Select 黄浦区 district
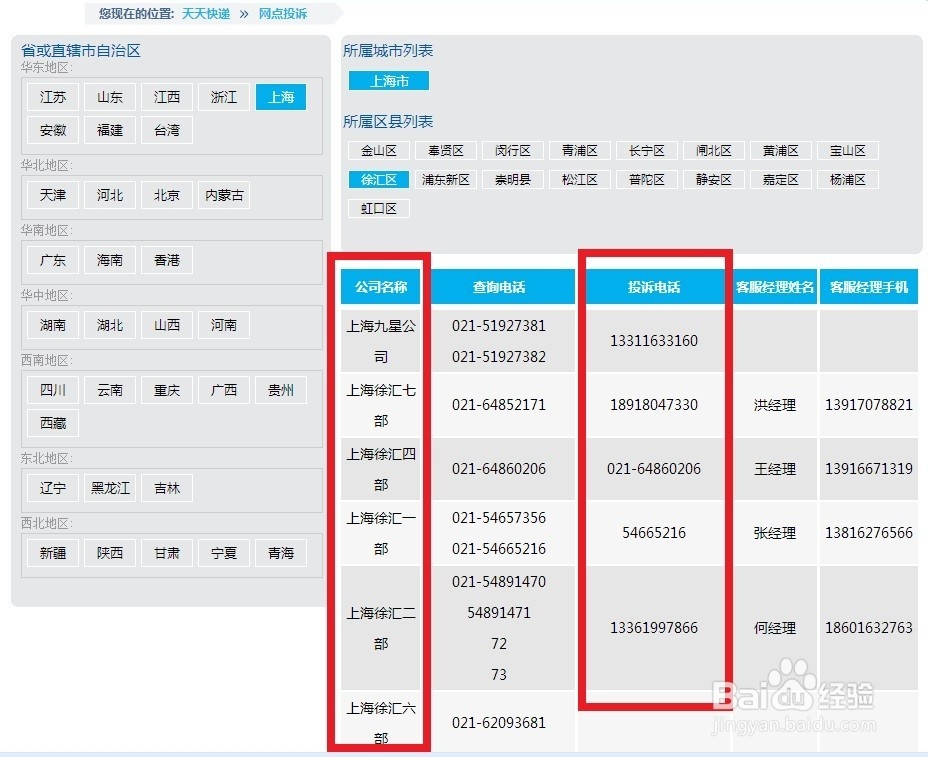928x757 pixels. click(x=781, y=150)
